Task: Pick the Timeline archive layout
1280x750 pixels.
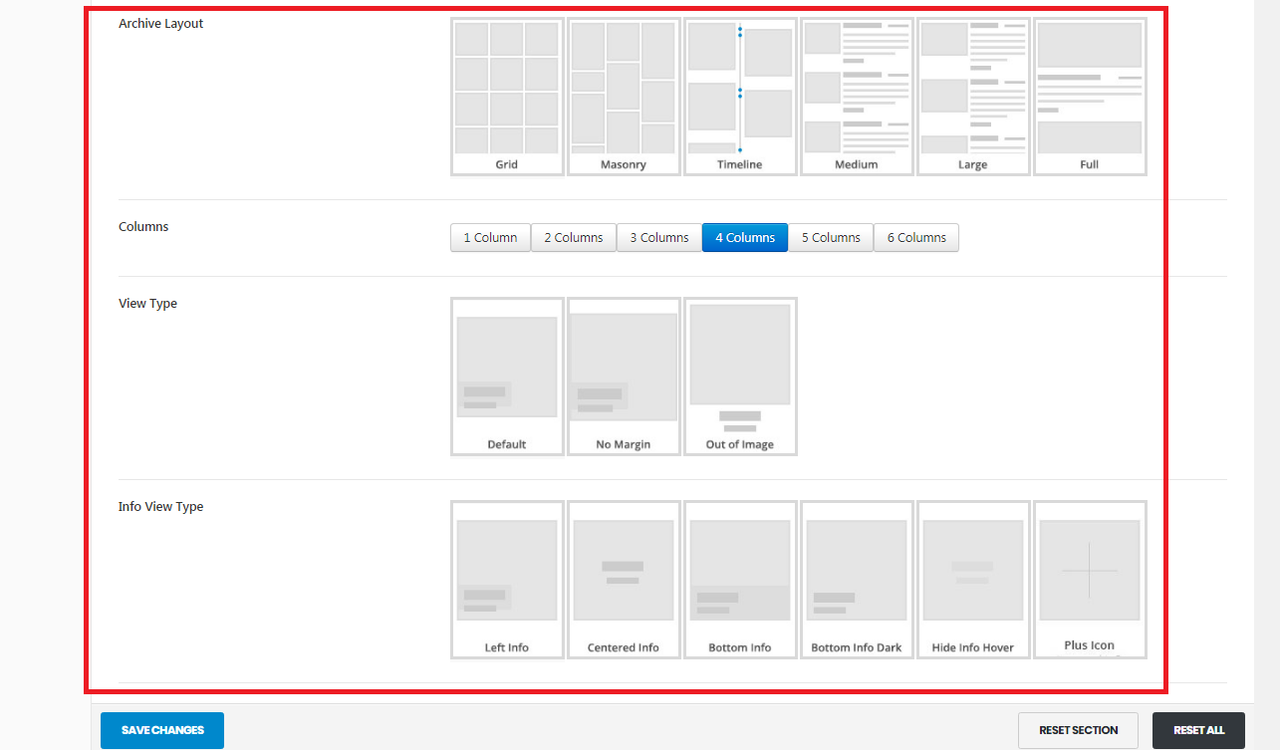Action: click(740, 96)
